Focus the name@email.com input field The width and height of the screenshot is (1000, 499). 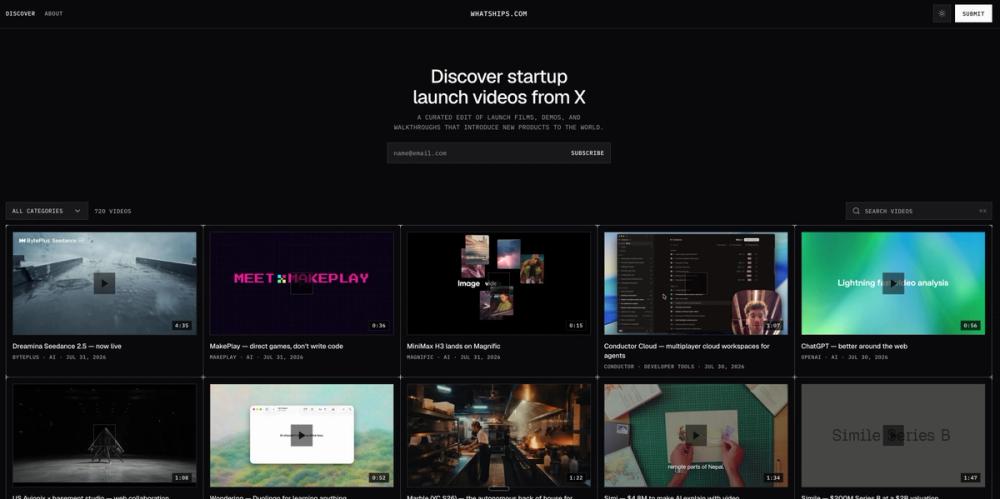pyautogui.click(x=476, y=153)
